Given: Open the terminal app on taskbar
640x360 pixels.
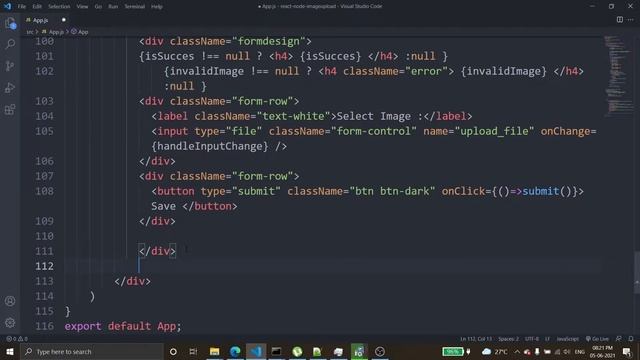Looking at the screenshot, I should (x=276, y=351).
